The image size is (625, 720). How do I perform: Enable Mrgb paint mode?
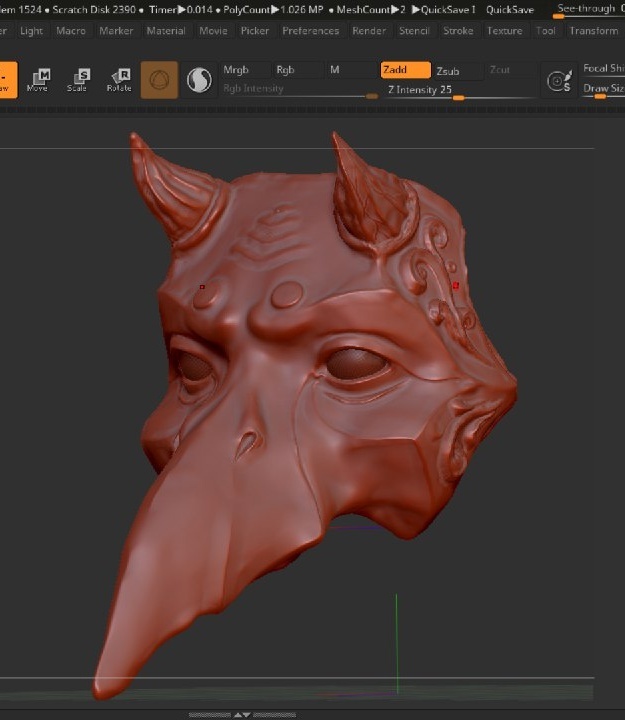tap(238, 70)
